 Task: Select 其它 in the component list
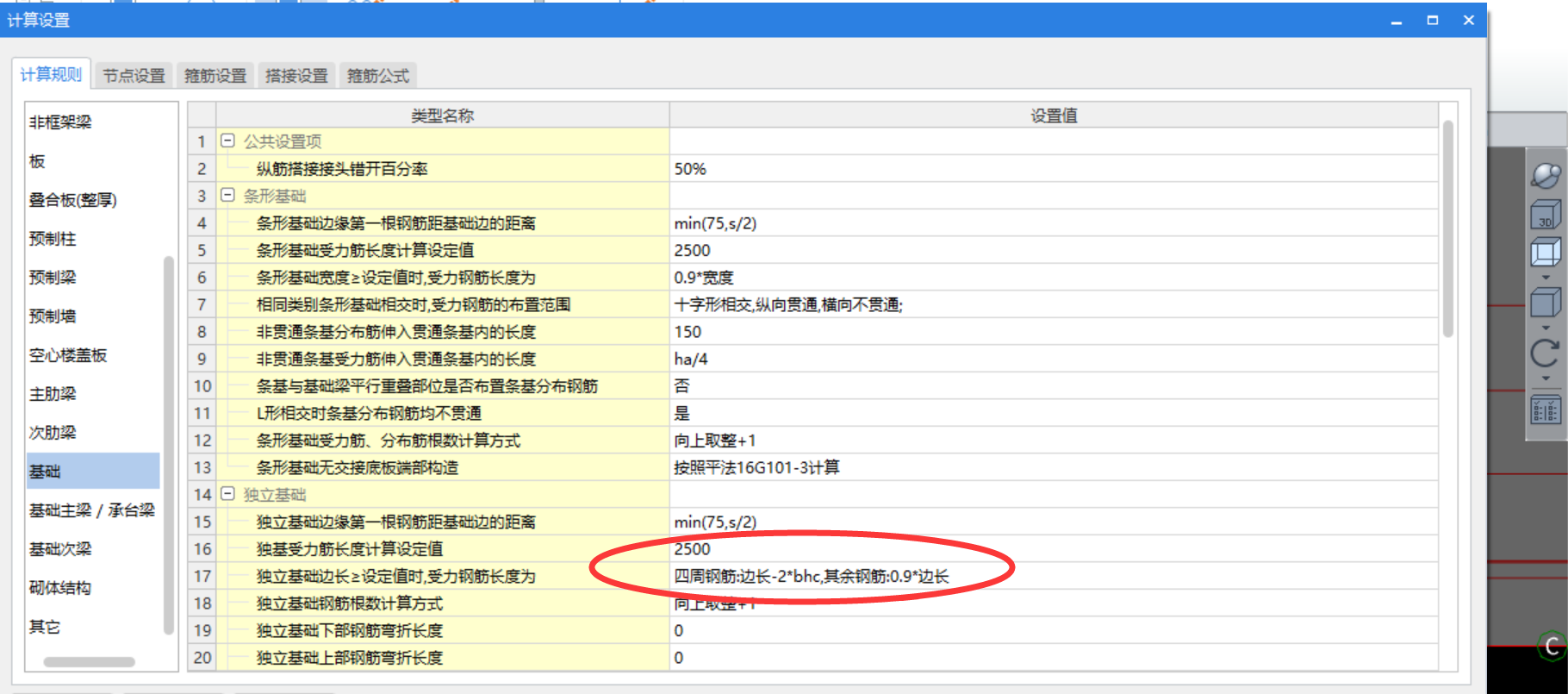tap(45, 627)
